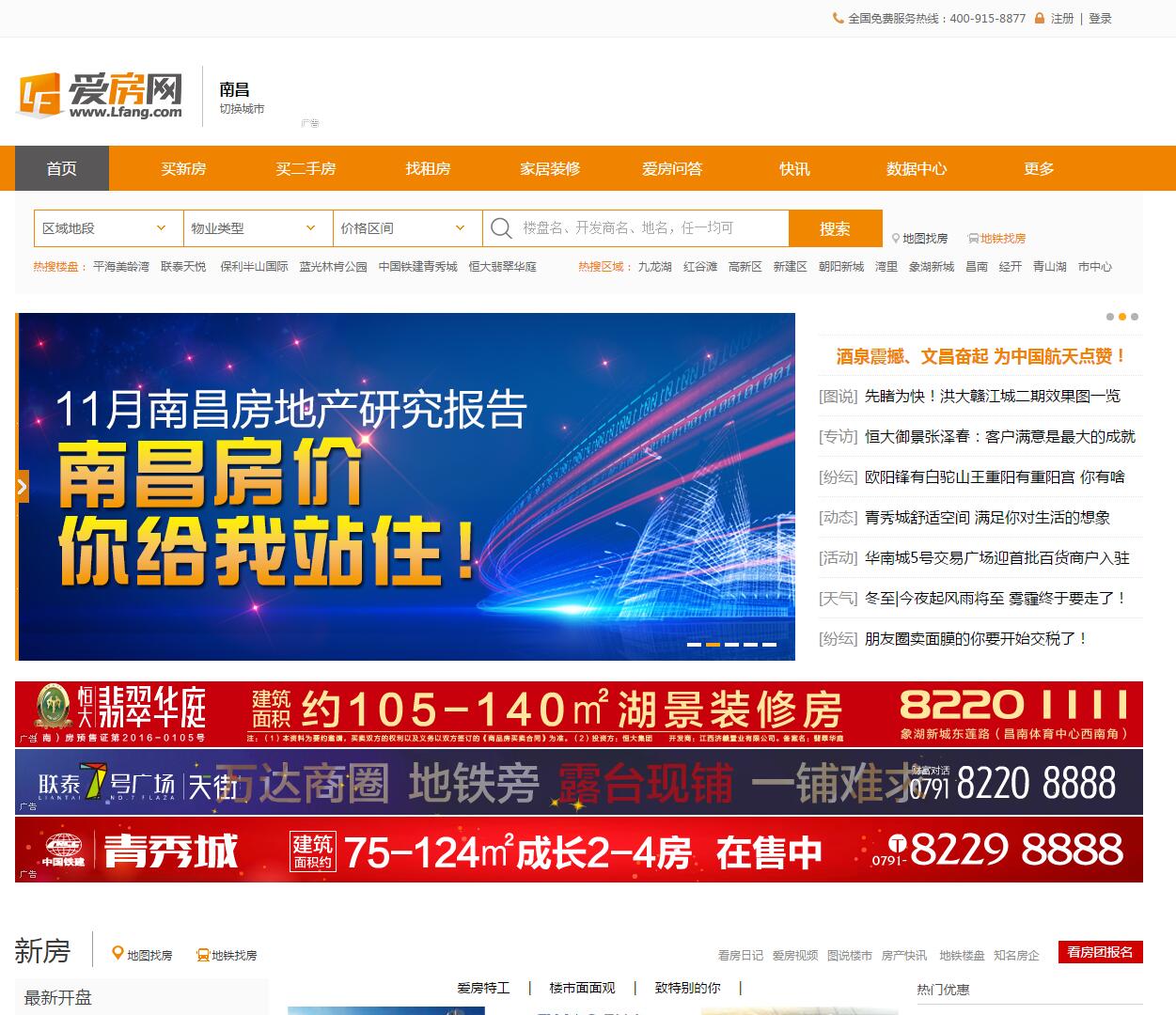1176x1015 pixels.
Task: Click 注册 link
Action: tap(1062, 18)
